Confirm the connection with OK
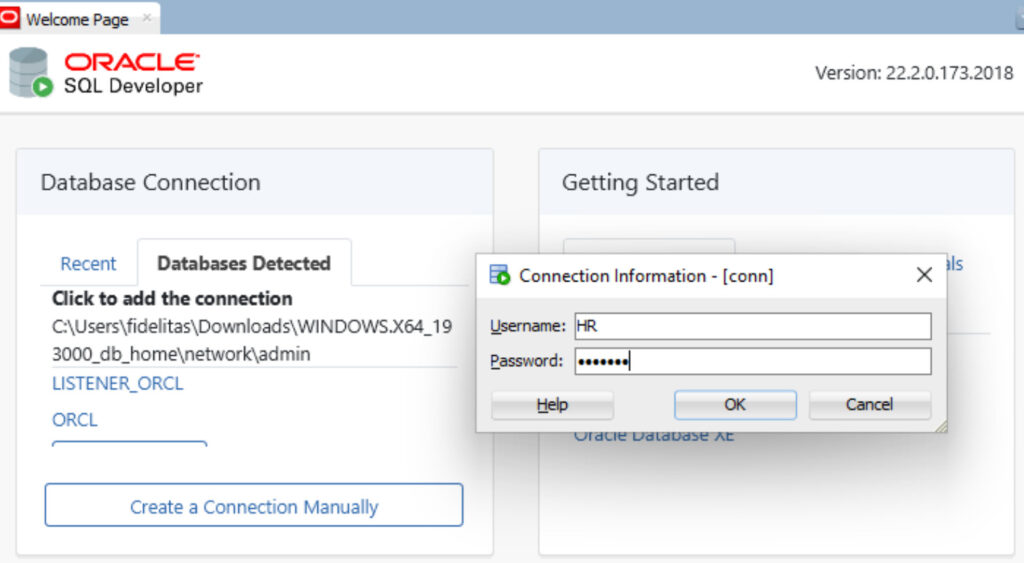Screen dimensions: 1024x563 tap(735, 405)
